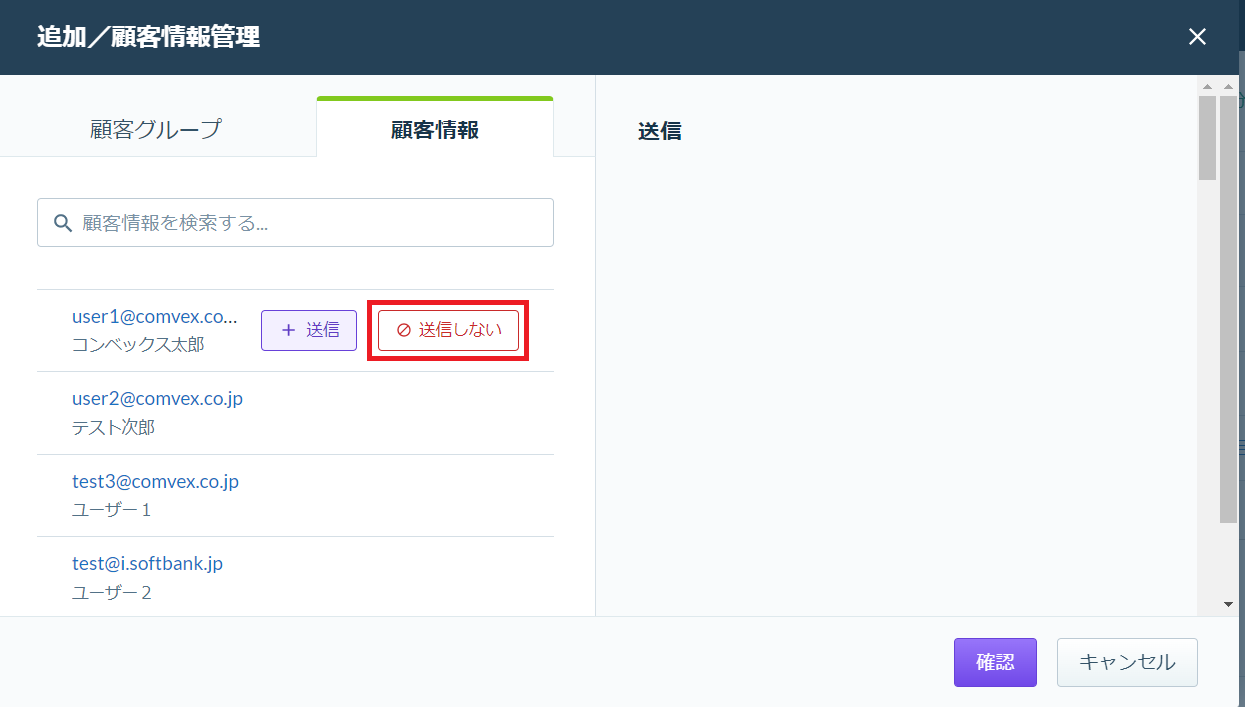Select the 顧客情報 tab
The height and width of the screenshot is (707, 1245).
pos(435,129)
